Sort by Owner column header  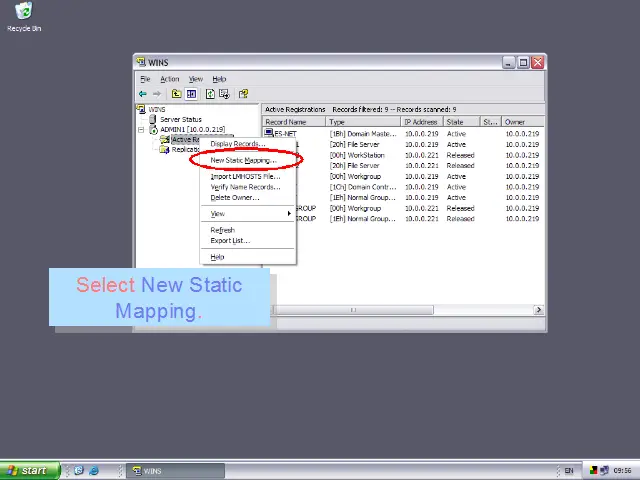click(x=522, y=122)
